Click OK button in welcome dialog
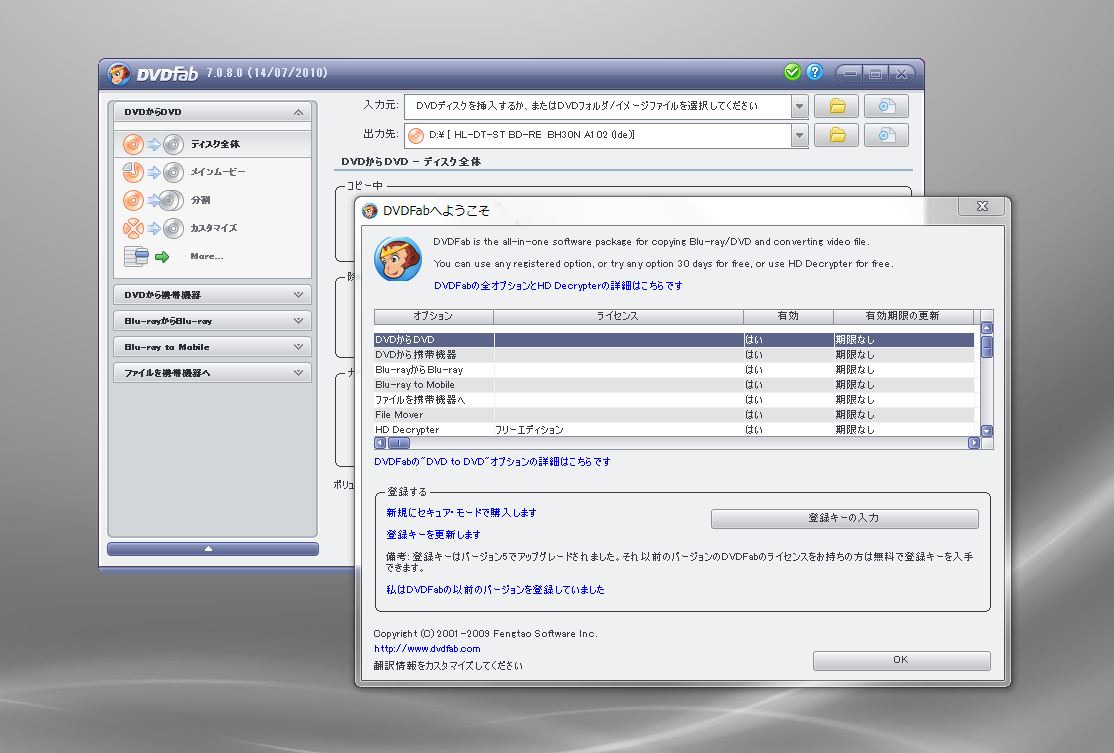 (901, 660)
